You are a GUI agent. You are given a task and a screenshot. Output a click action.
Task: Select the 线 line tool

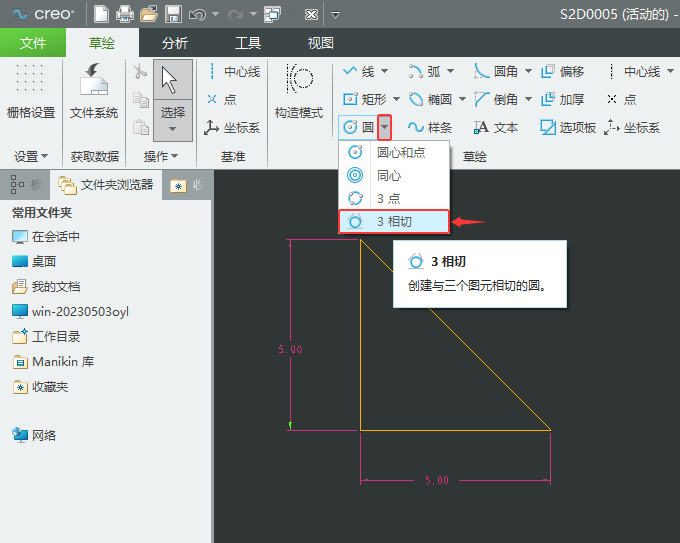tap(359, 71)
